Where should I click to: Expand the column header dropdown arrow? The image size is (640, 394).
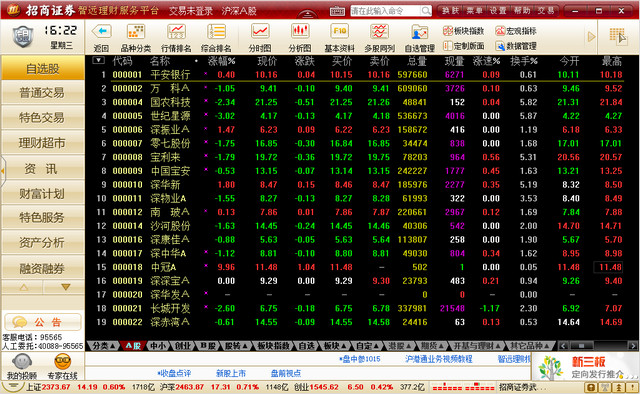click(98, 60)
